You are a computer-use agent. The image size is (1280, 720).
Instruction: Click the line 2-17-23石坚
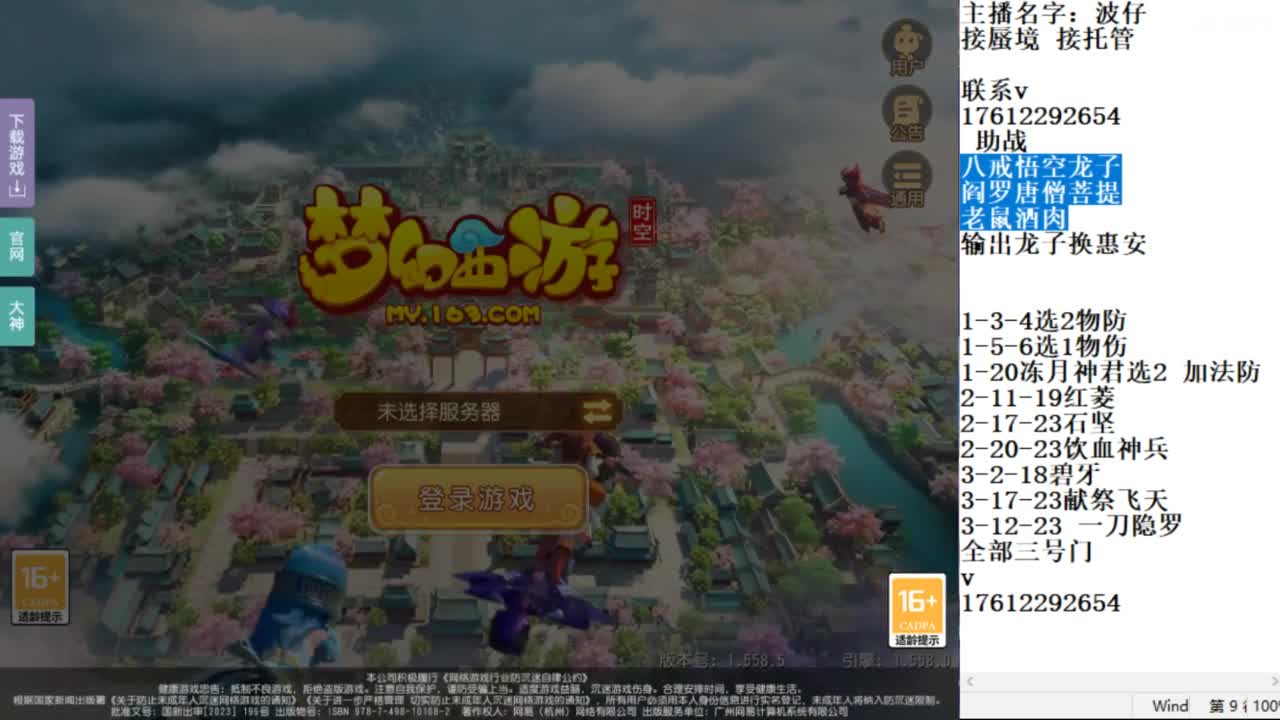(1038, 424)
